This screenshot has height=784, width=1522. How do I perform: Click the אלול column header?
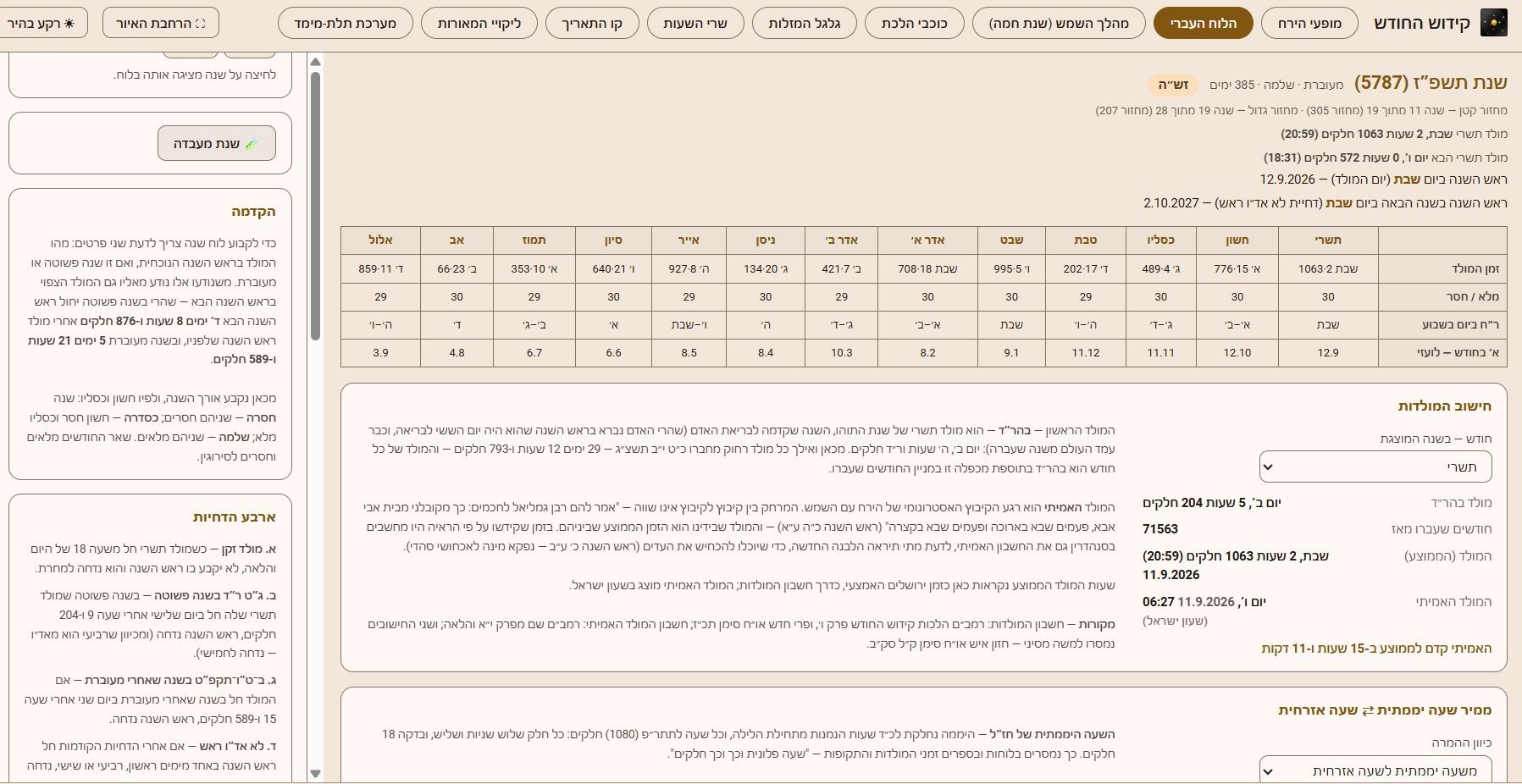(x=380, y=240)
